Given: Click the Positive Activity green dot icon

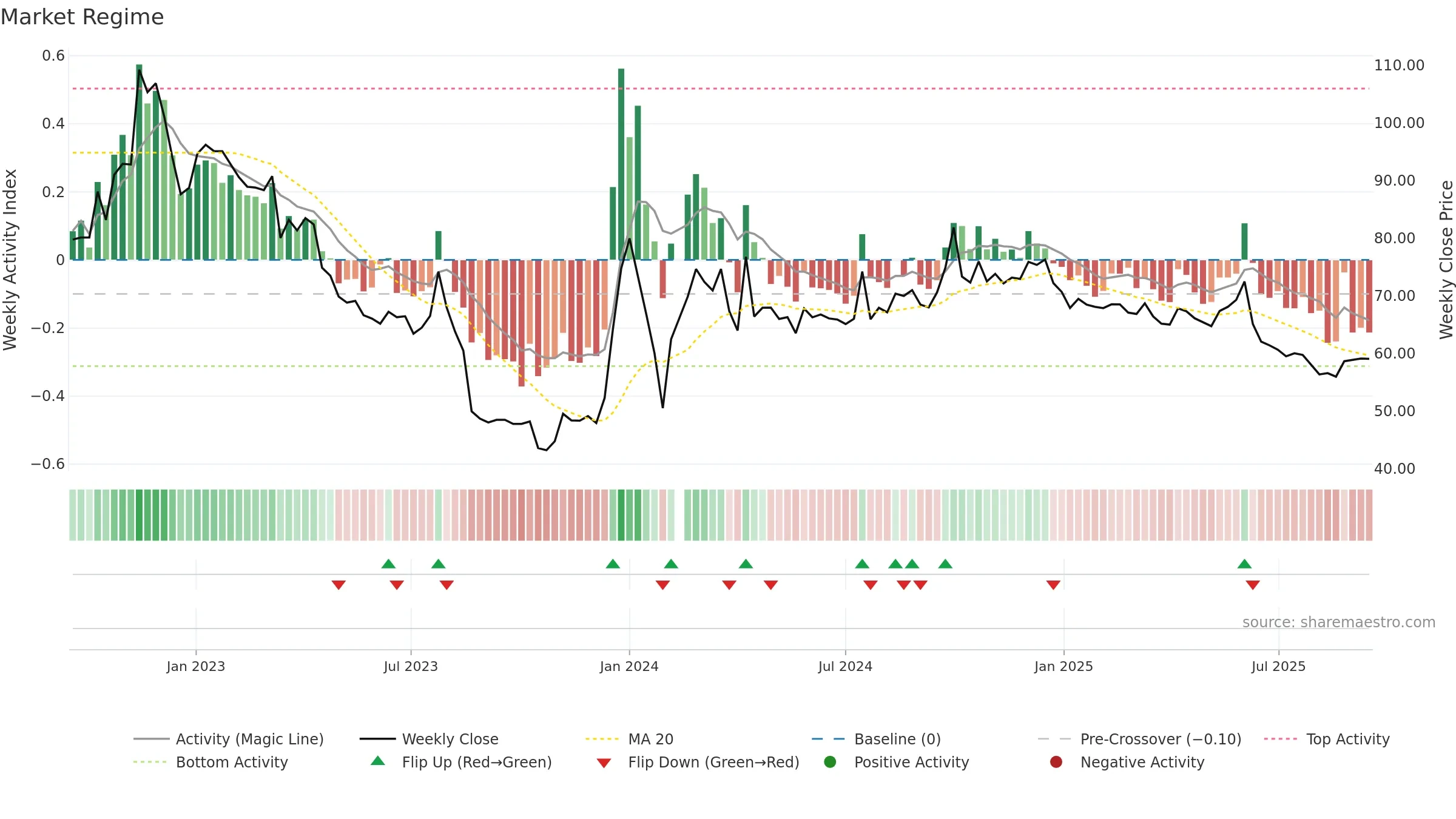Looking at the screenshot, I should 830,762.
